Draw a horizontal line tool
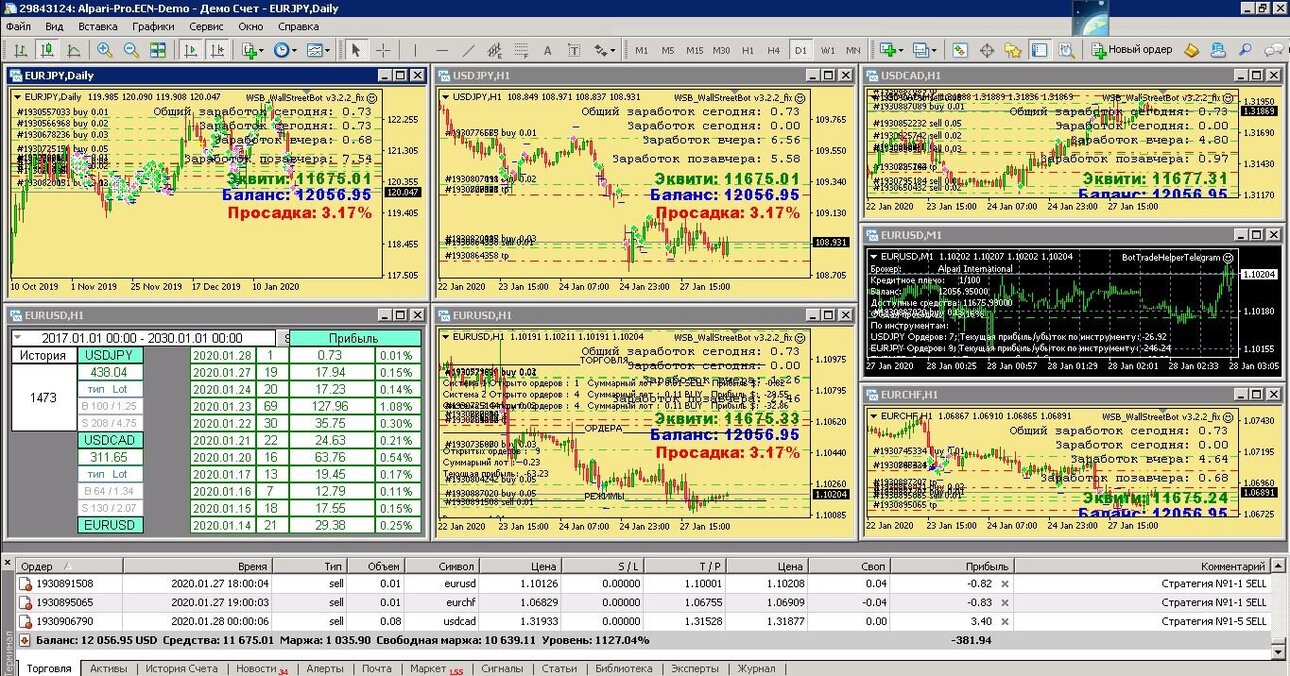1290x676 pixels. pyautogui.click(x=442, y=50)
